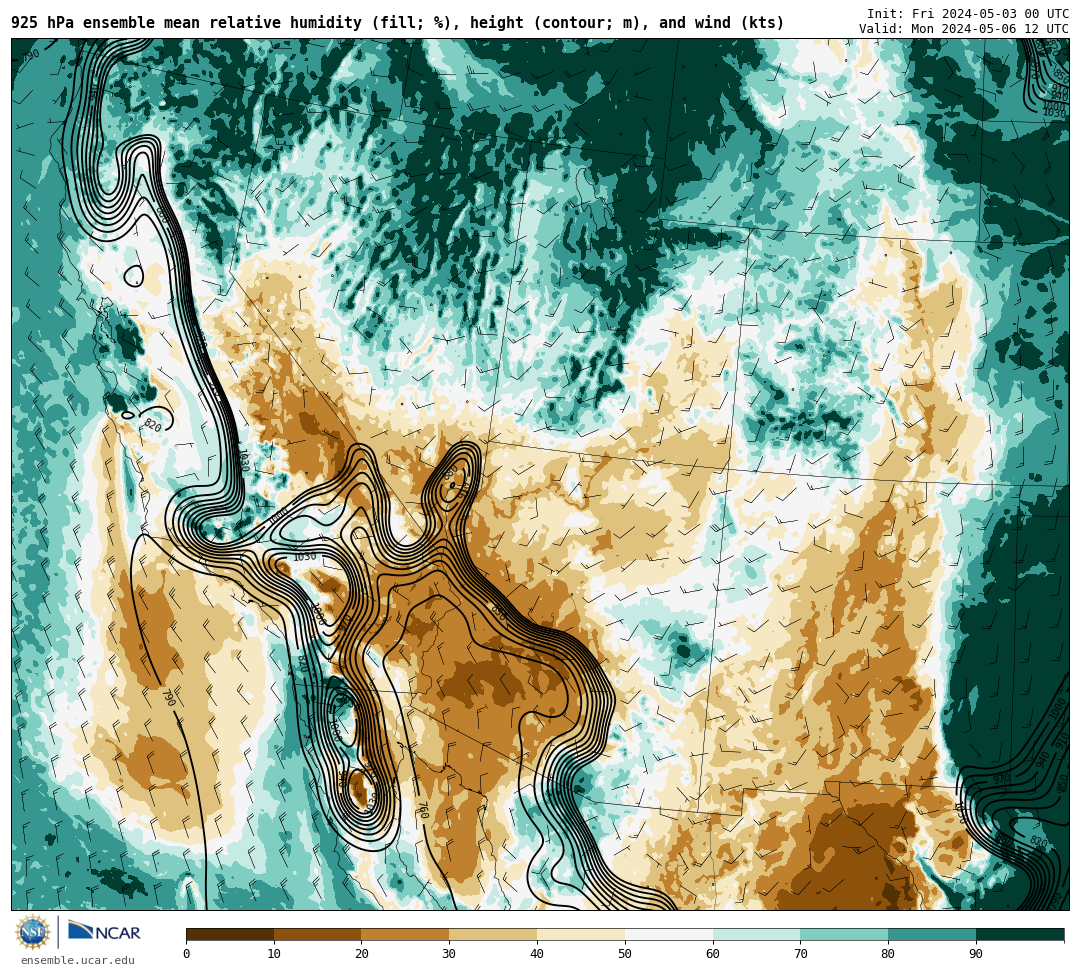1080x973 pixels.
Task: Select the 90-100% darkest green colorbar segment
Action: click(1020, 934)
